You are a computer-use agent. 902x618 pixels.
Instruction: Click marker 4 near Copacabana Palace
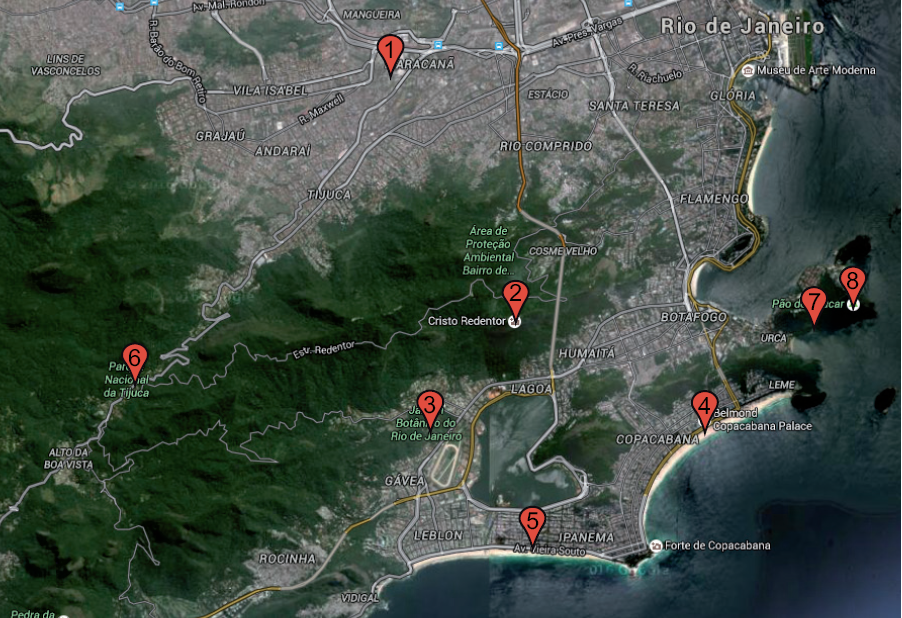pyautogui.click(x=704, y=409)
